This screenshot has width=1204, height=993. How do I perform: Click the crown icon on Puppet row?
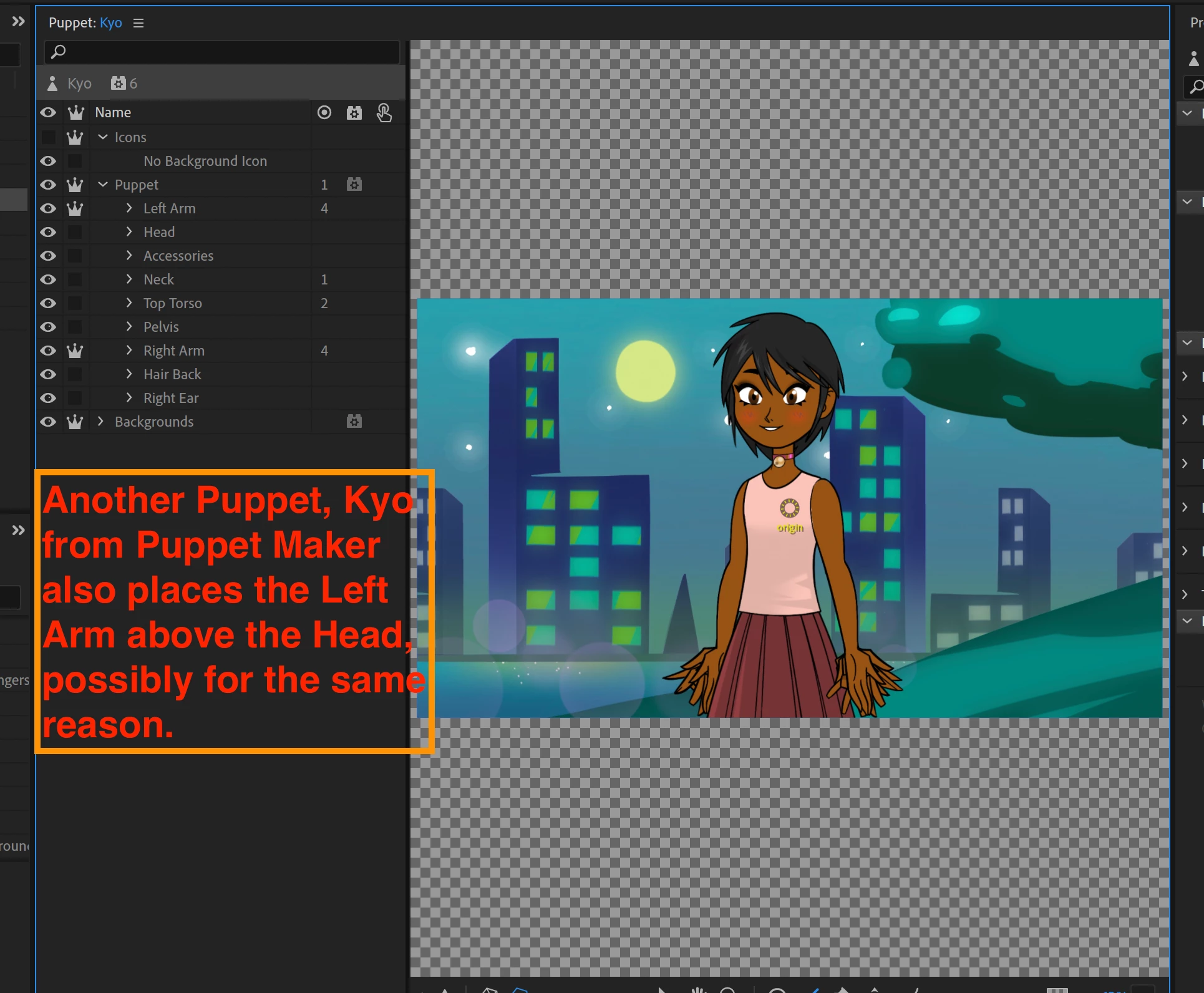click(75, 185)
